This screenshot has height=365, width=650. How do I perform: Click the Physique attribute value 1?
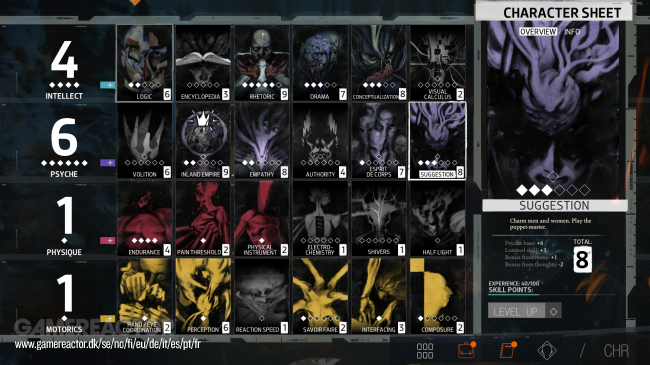pyautogui.click(x=64, y=216)
